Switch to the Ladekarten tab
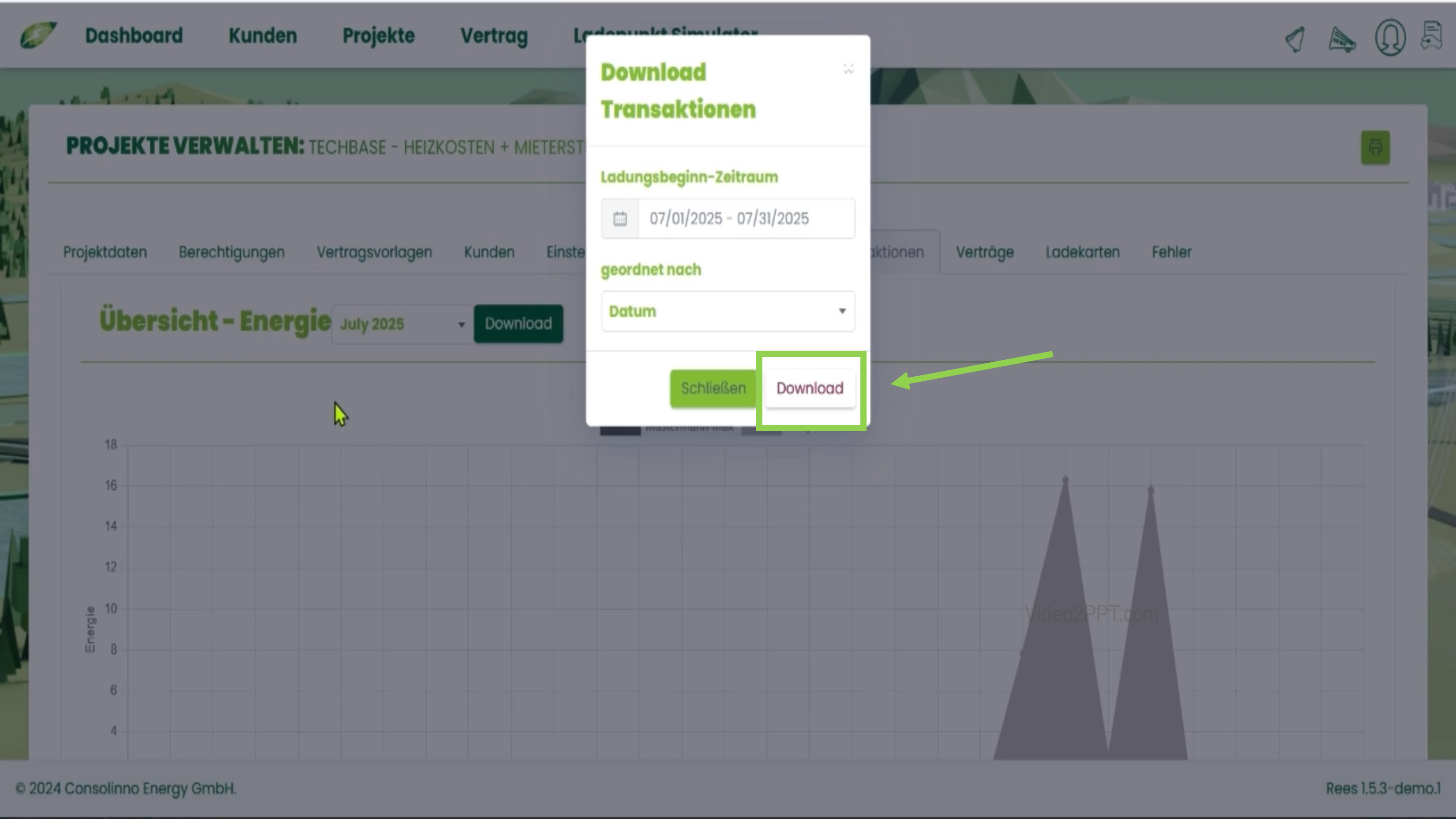1456x819 pixels. click(x=1082, y=252)
